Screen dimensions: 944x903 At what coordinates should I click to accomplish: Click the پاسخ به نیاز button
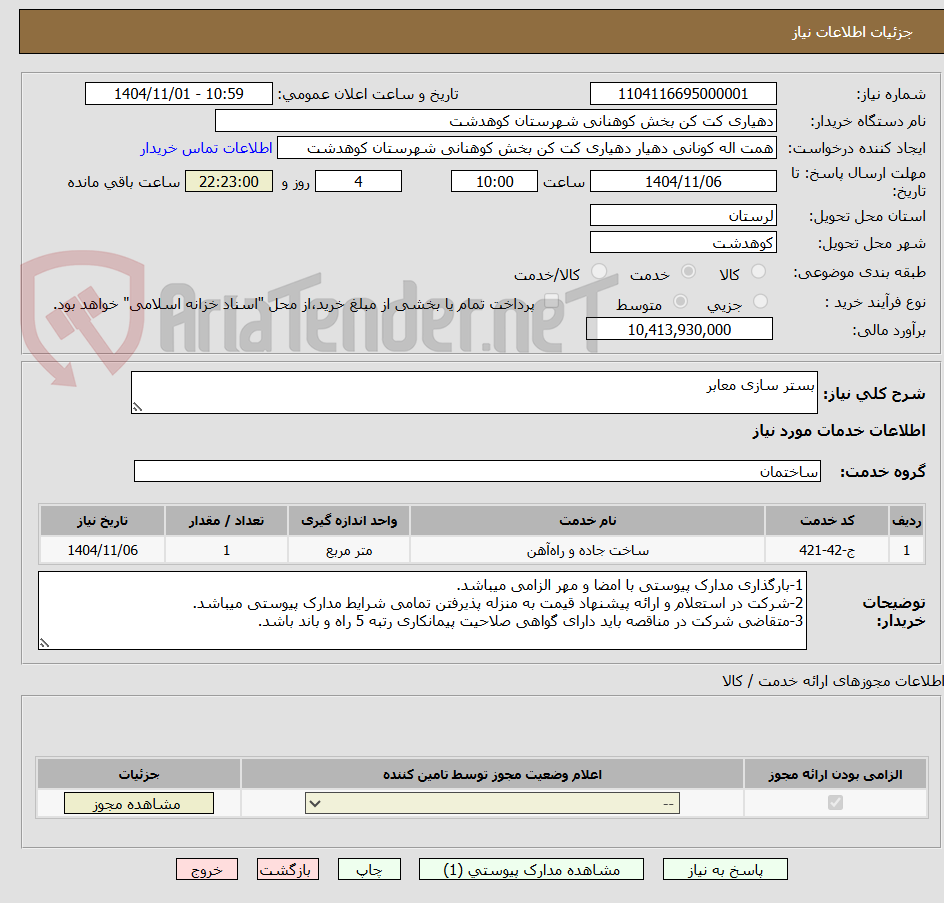tap(725, 869)
